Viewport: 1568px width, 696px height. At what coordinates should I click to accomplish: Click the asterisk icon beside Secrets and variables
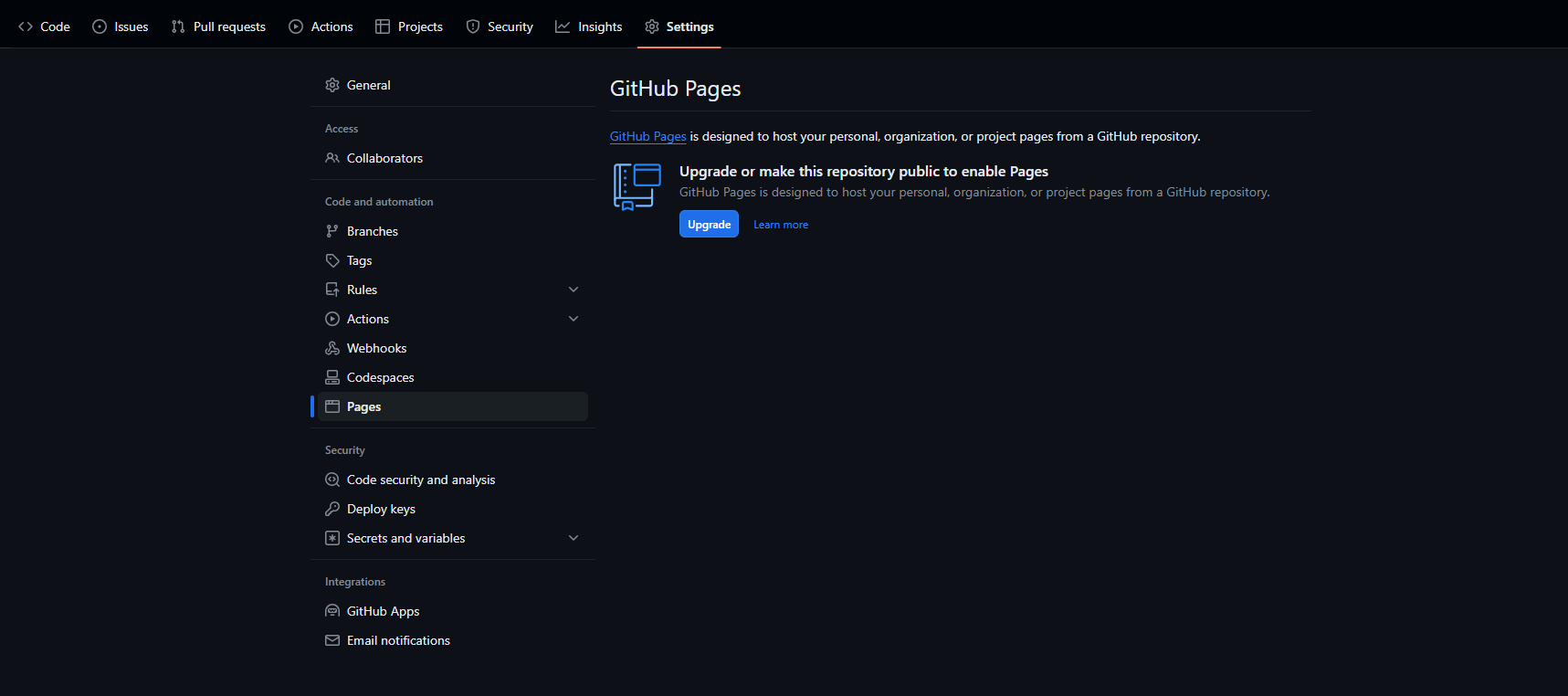tap(332, 538)
